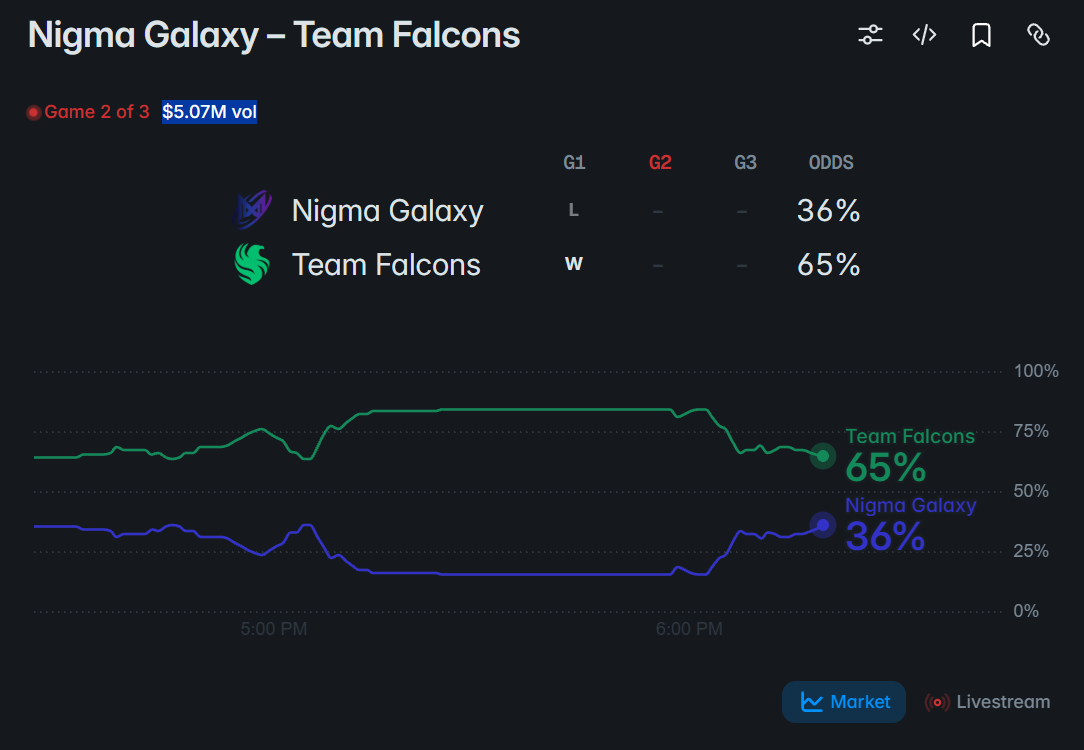Image resolution: width=1084 pixels, height=750 pixels.
Task: Open the chart settings sliders icon
Action: 870,35
